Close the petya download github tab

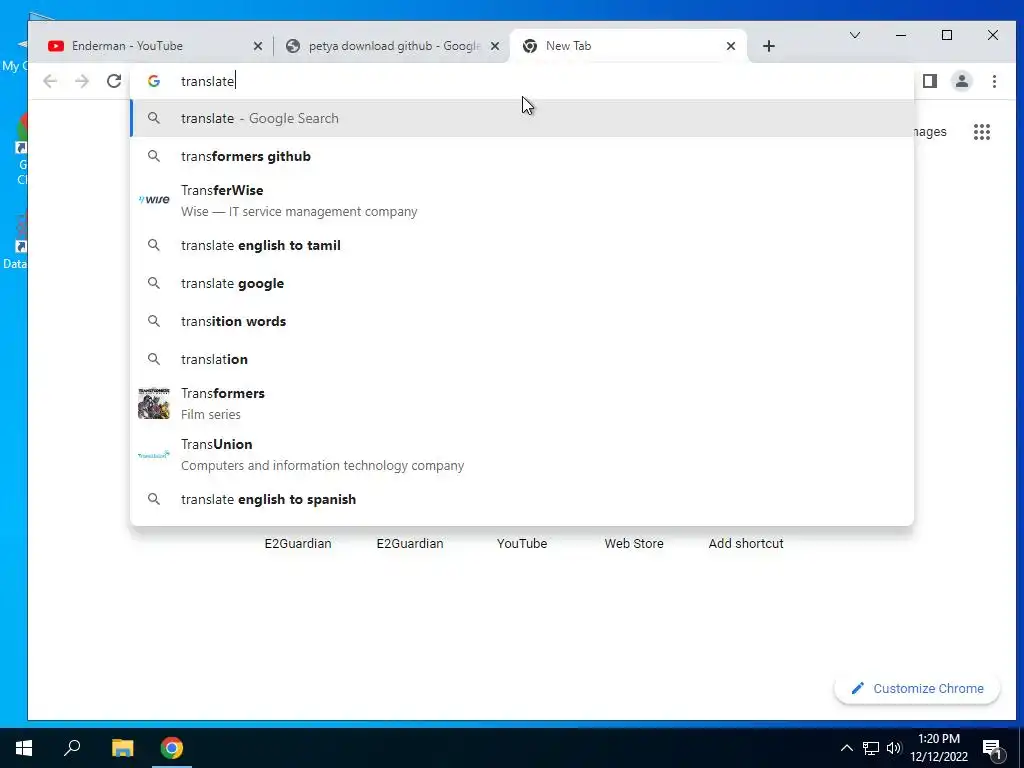pyautogui.click(x=495, y=46)
